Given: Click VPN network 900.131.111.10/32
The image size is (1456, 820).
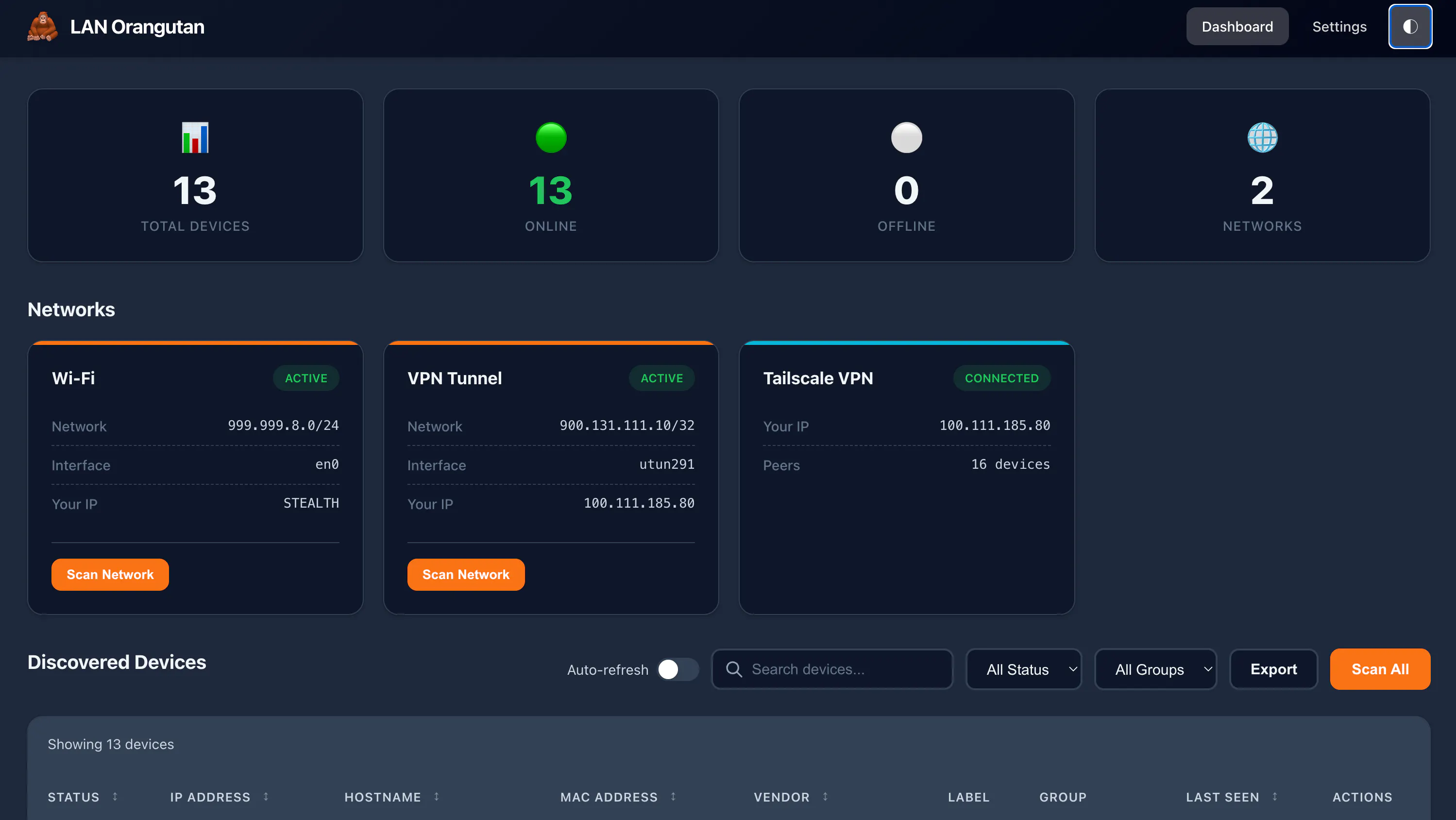Looking at the screenshot, I should coord(627,425).
